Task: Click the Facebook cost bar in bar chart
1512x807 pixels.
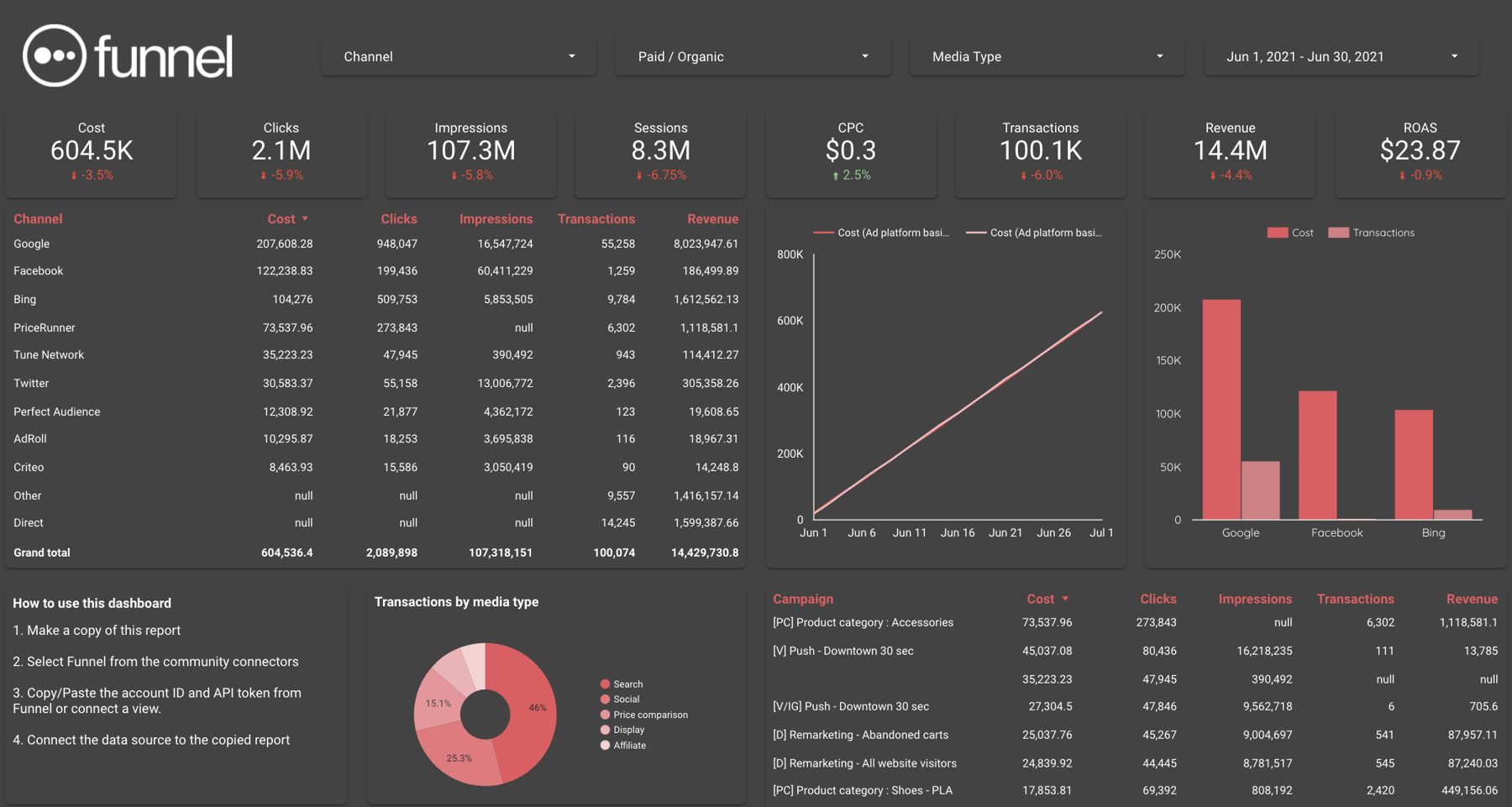Action: pos(1318,455)
